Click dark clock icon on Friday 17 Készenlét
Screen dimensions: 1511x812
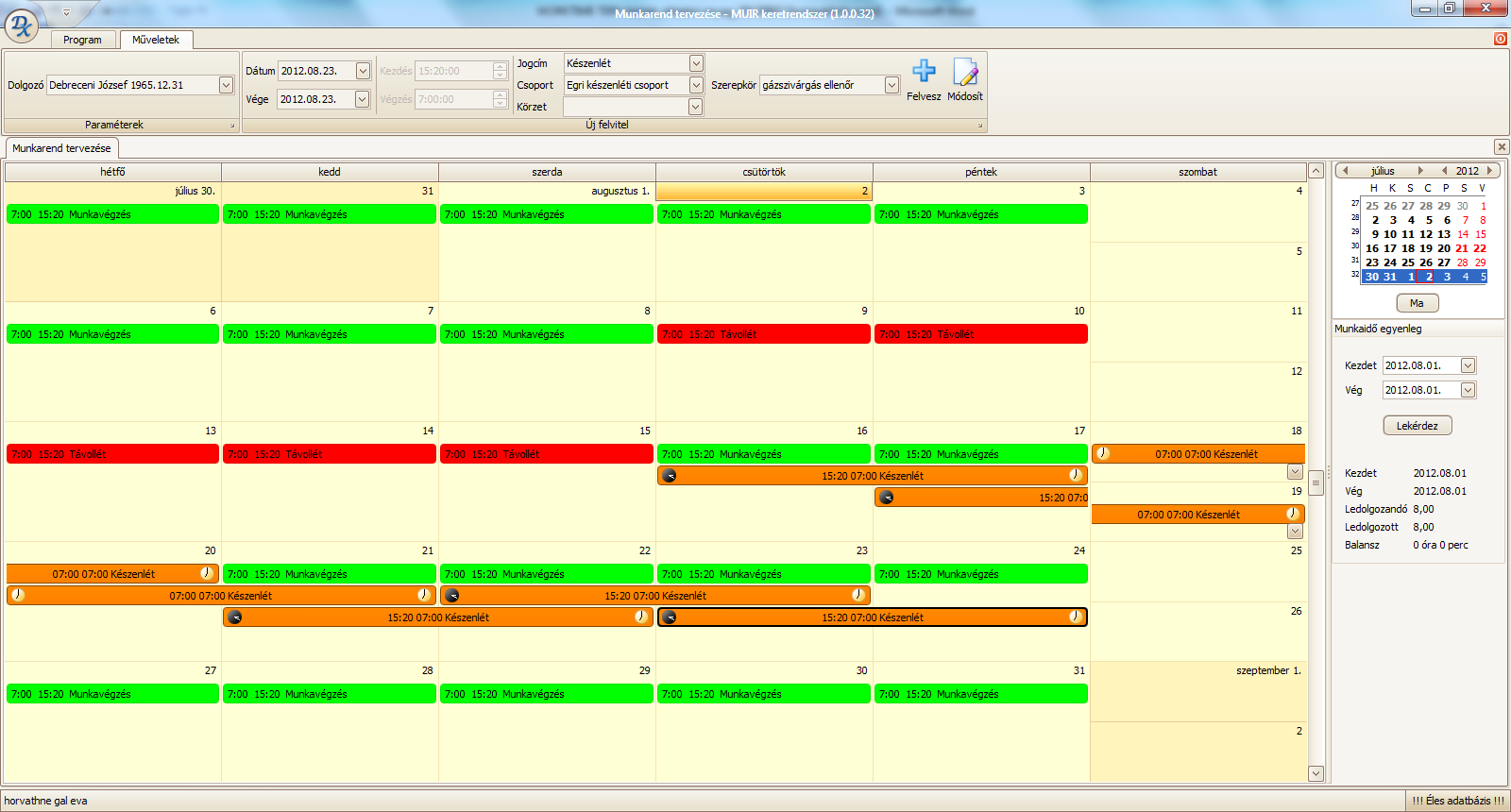point(886,498)
